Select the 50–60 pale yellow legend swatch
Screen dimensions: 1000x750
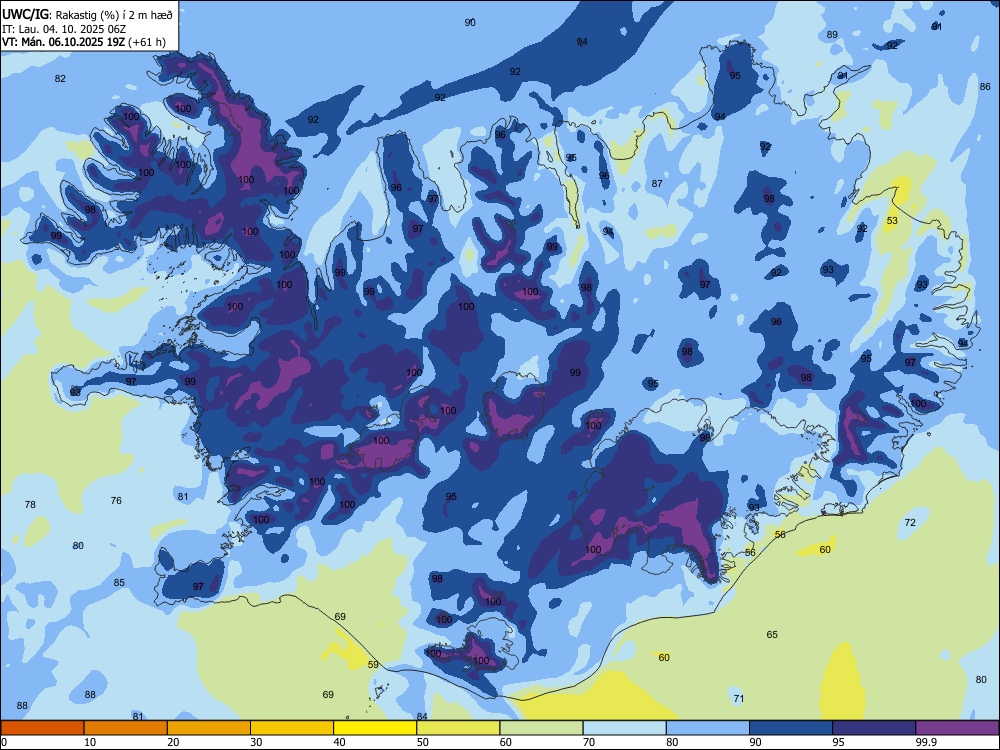[x=459, y=728]
